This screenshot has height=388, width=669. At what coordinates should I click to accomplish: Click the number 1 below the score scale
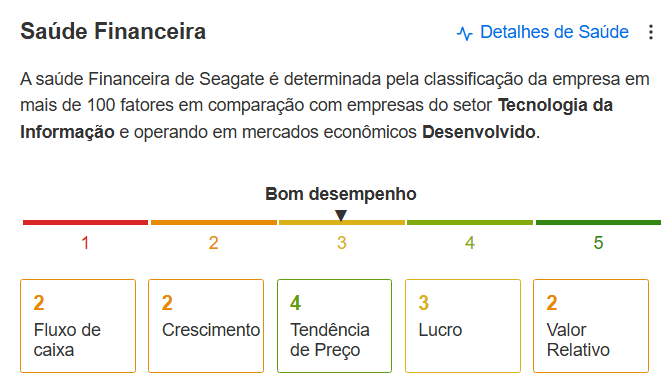click(85, 243)
